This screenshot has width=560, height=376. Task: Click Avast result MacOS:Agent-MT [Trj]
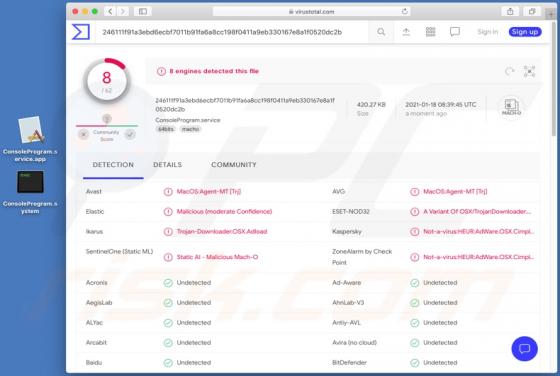click(x=209, y=191)
